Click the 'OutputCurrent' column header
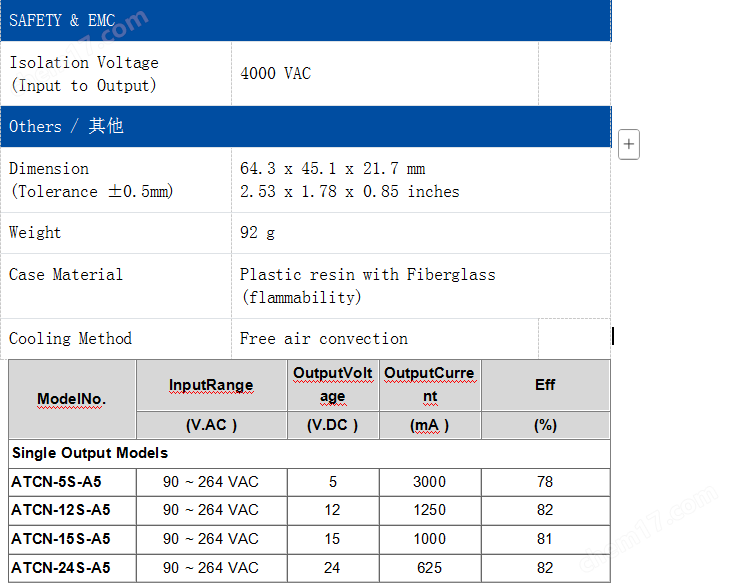This screenshot has width=729, height=583. point(430,385)
